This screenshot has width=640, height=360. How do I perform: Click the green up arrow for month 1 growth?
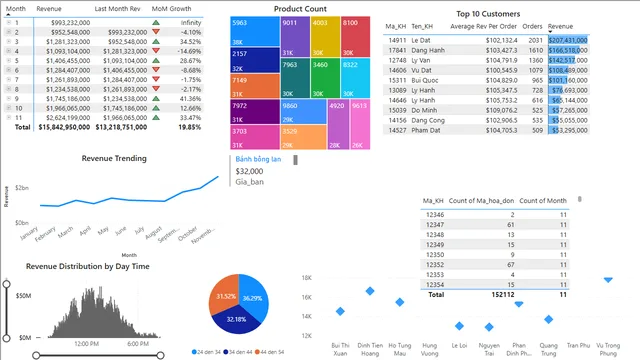point(156,22)
